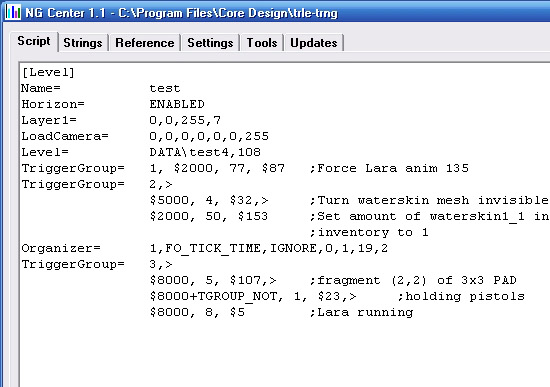Select the Tools tab

[262, 43]
